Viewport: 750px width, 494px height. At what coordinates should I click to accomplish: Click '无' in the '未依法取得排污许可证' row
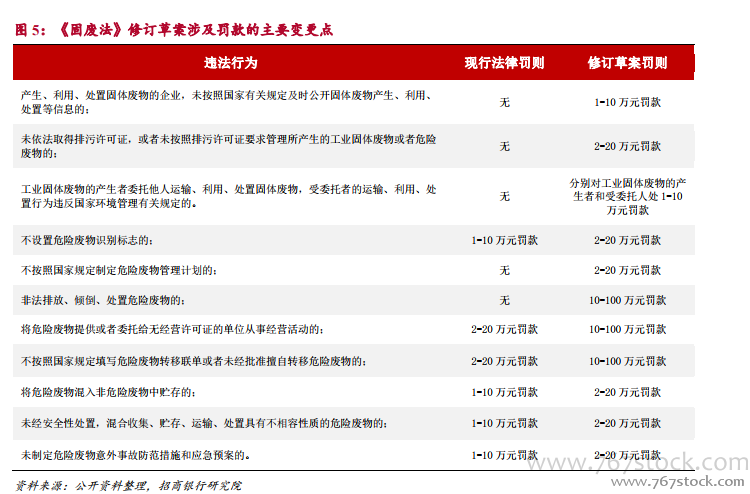[504, 146]
